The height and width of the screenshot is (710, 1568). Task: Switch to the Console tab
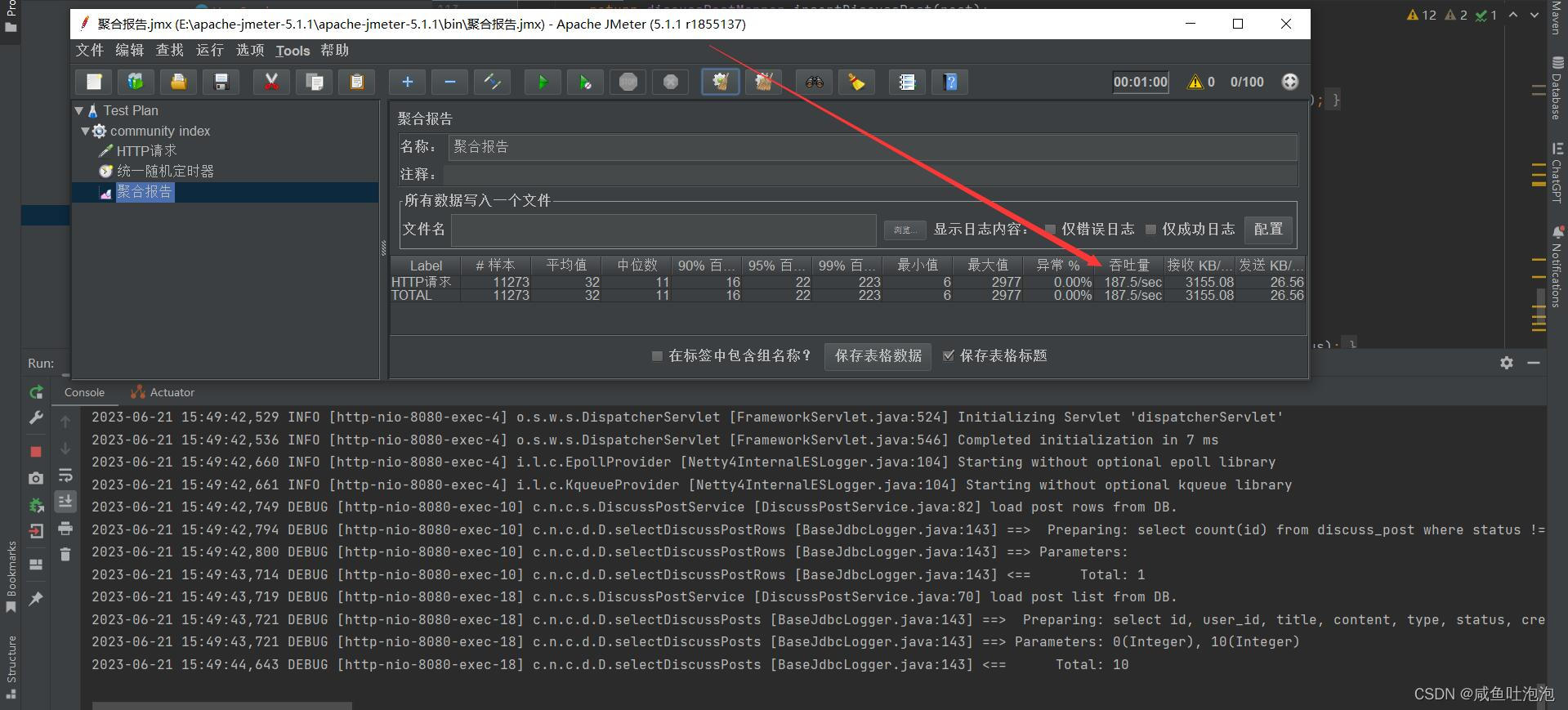pyautogui.click(x=84, y=393)
